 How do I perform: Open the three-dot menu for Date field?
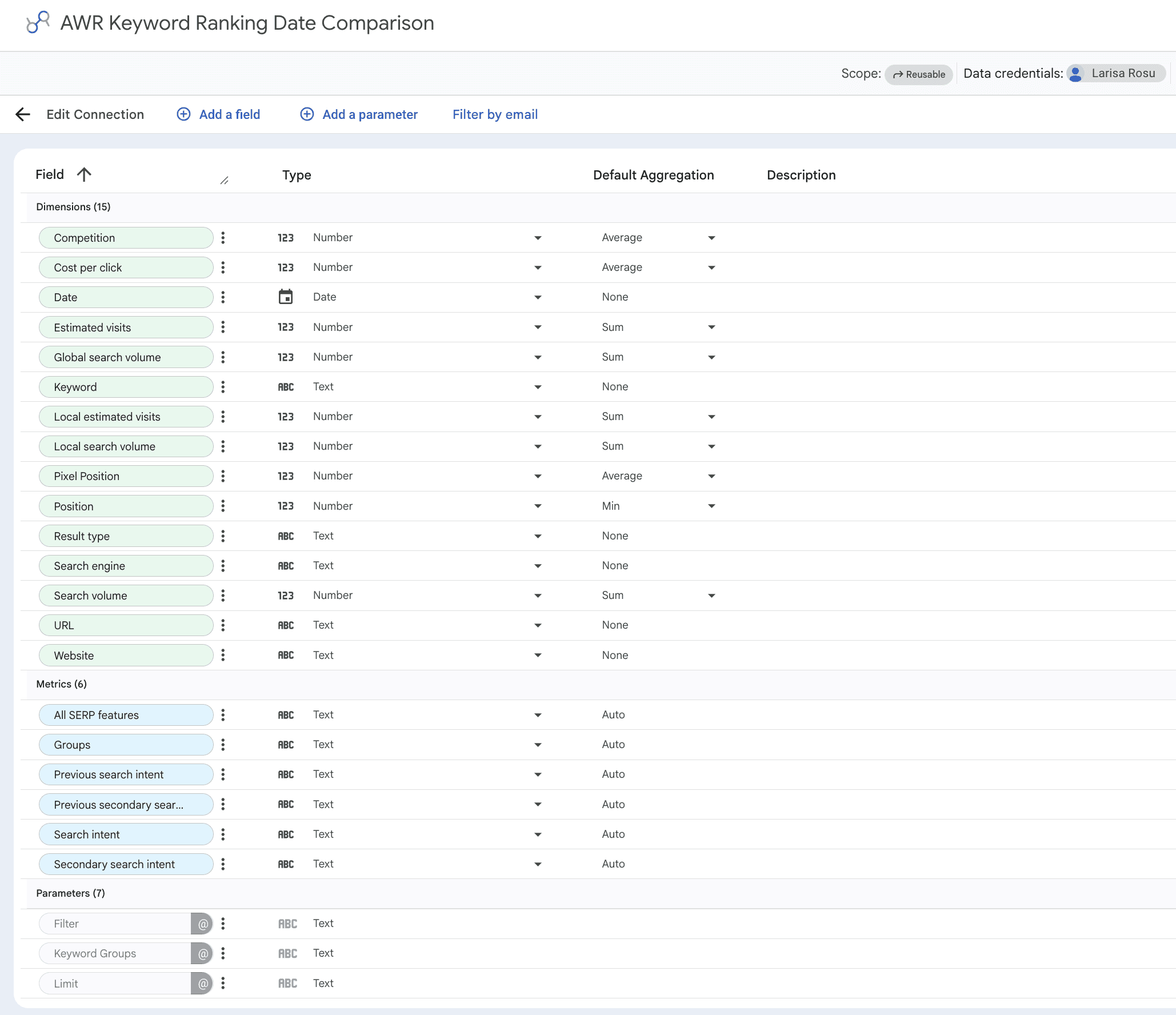pyautogui.click(x=223, y=297)
